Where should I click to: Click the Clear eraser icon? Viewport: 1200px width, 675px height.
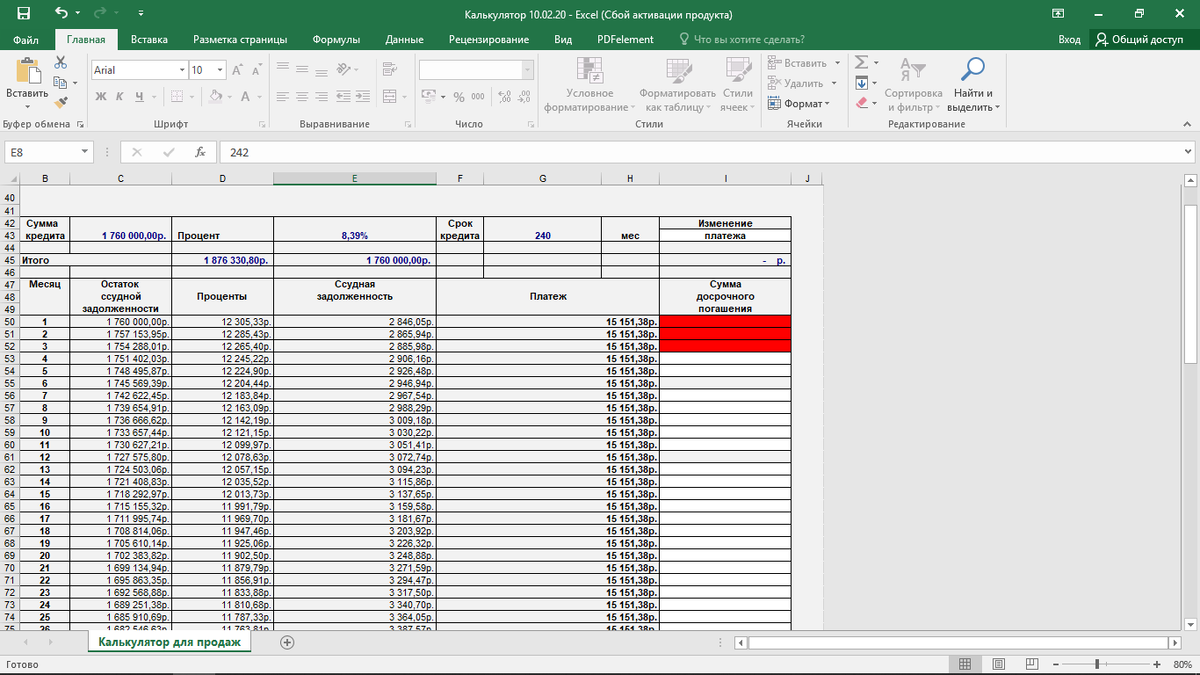(x=861, y=103)
